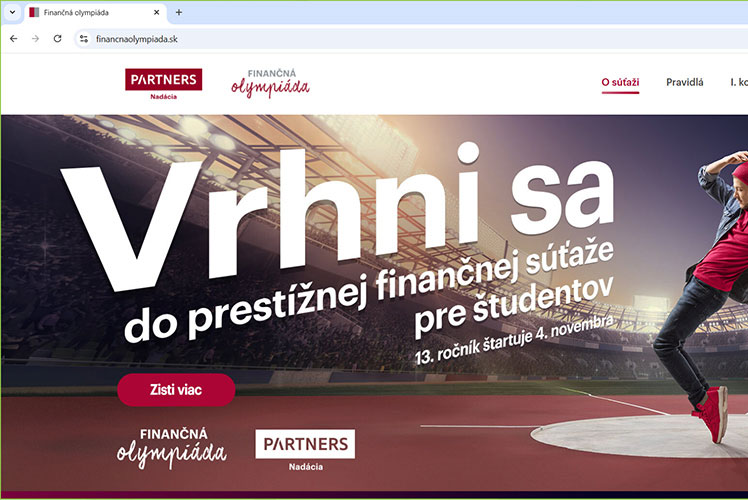Image resolution: width=748 pixels, height=500 pixels.
Task: Click the Finančná olympiáda header logo
Action: [270, 83]
